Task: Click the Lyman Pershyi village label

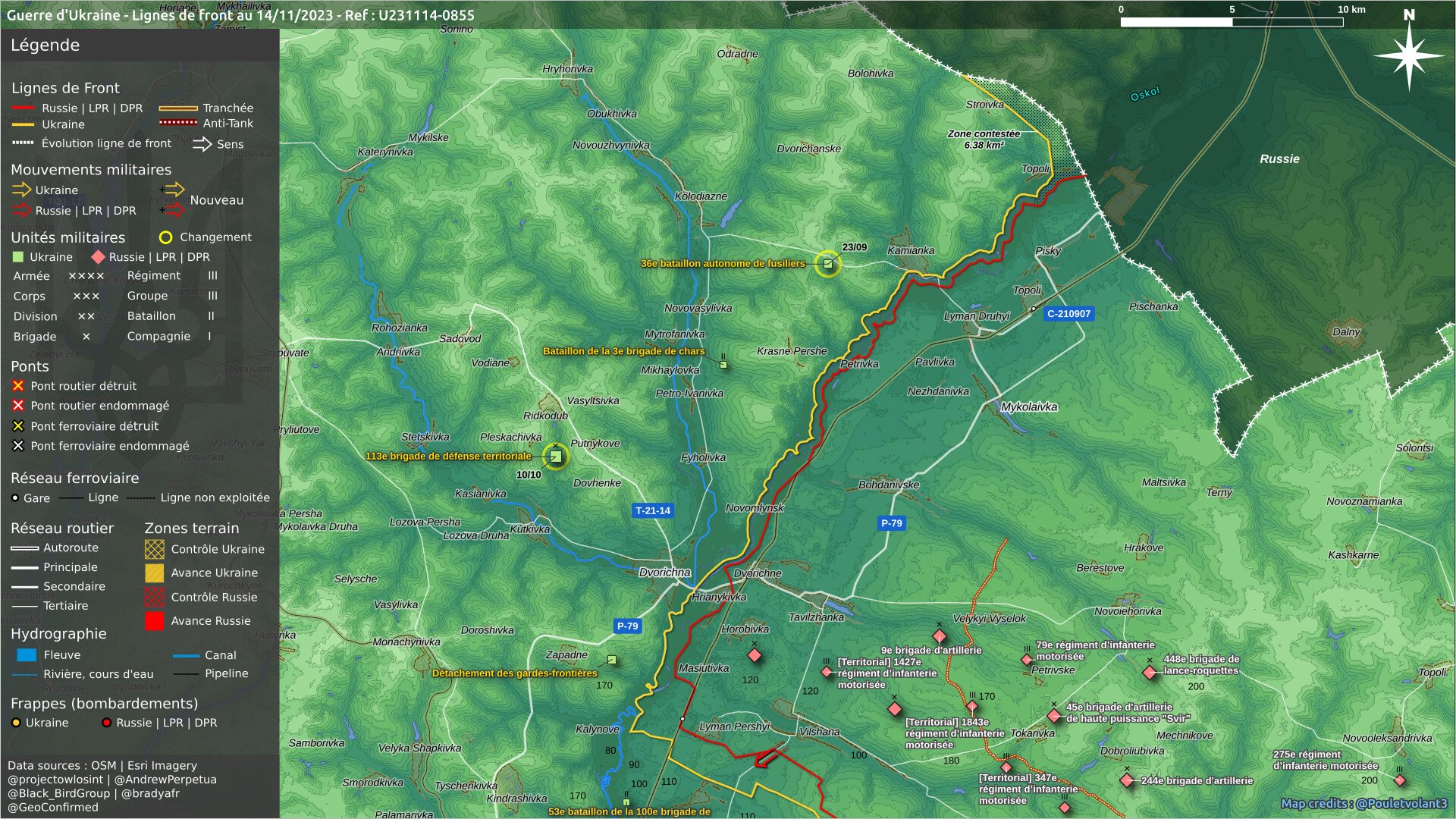Action: click(x=734, y=726)
